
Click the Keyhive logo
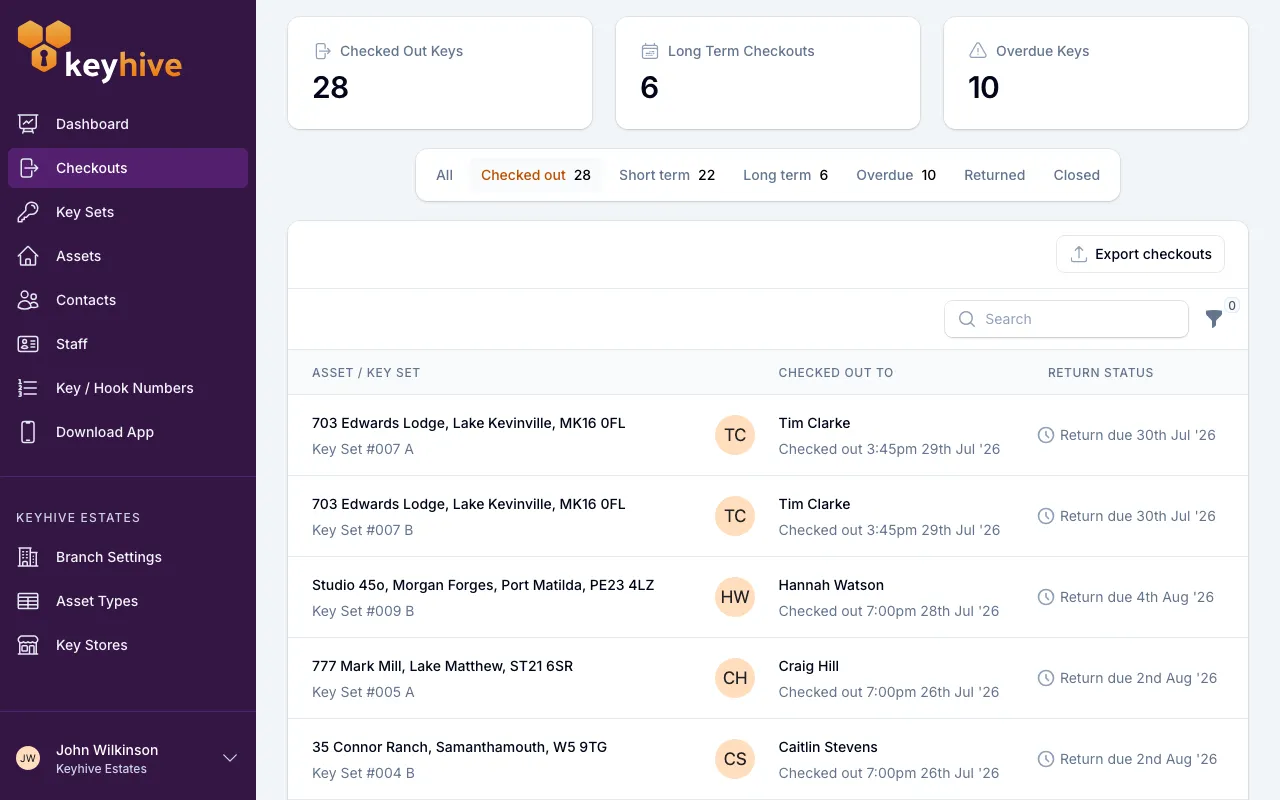point(100,51)
